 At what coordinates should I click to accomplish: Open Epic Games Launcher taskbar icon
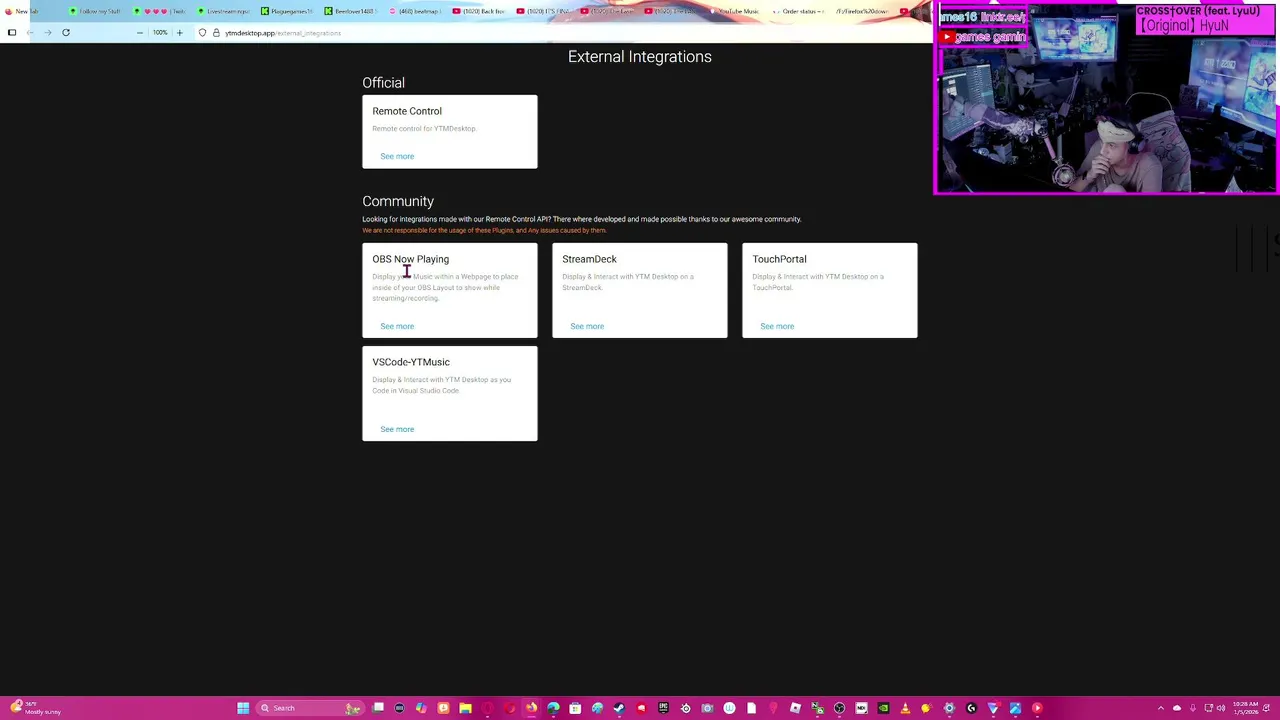(663, 708)
